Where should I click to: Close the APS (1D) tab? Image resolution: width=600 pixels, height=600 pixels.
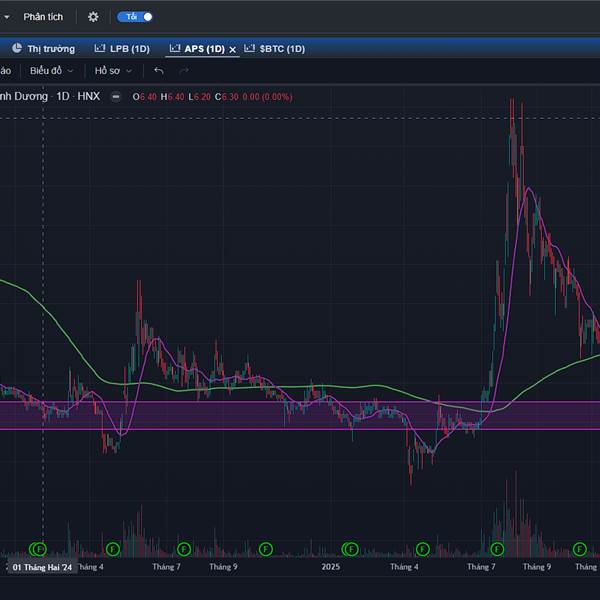[x=233, y=49]
